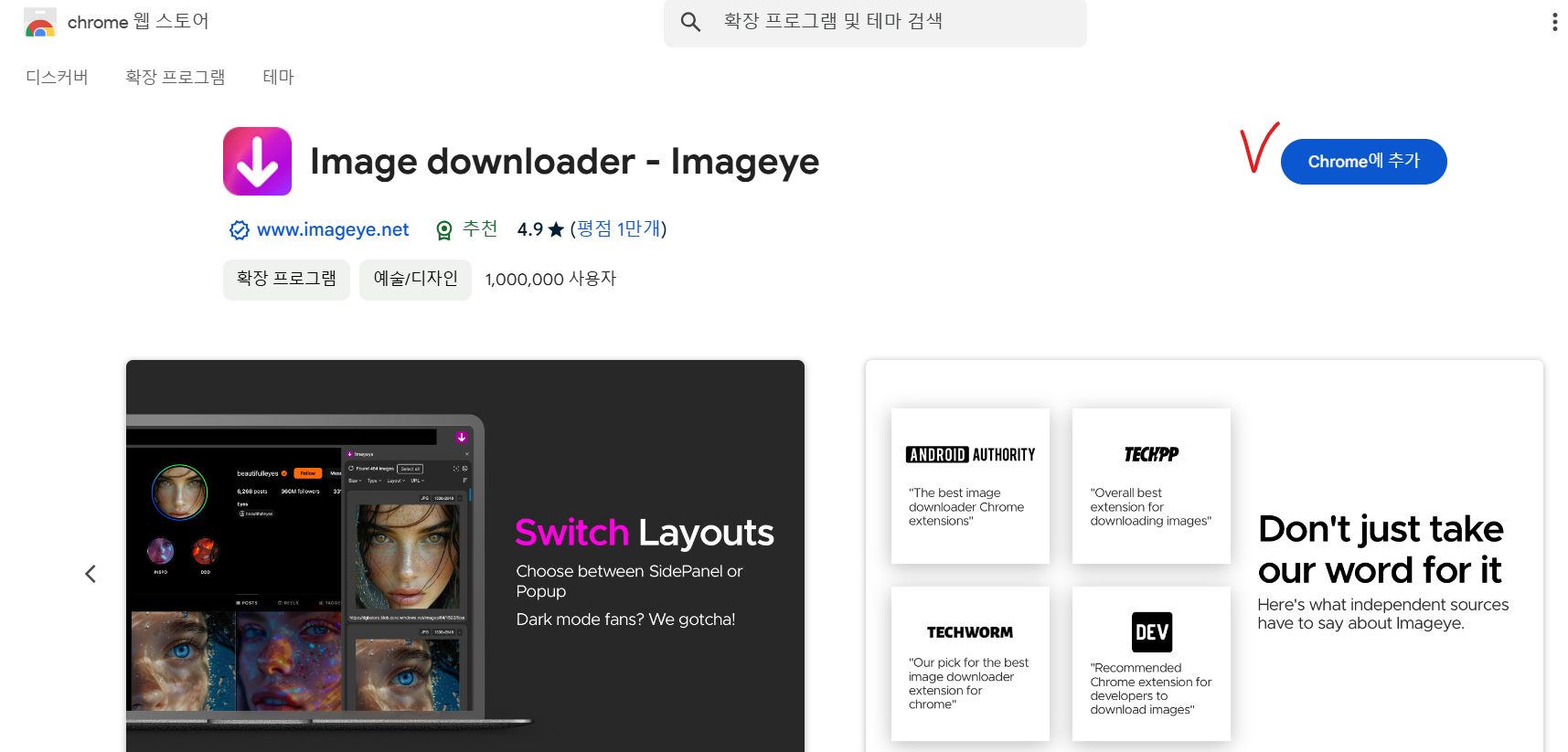Click the 'Switch Layouts' heading text
Viewport: 1568px width, 752px height.
(645, 533)
